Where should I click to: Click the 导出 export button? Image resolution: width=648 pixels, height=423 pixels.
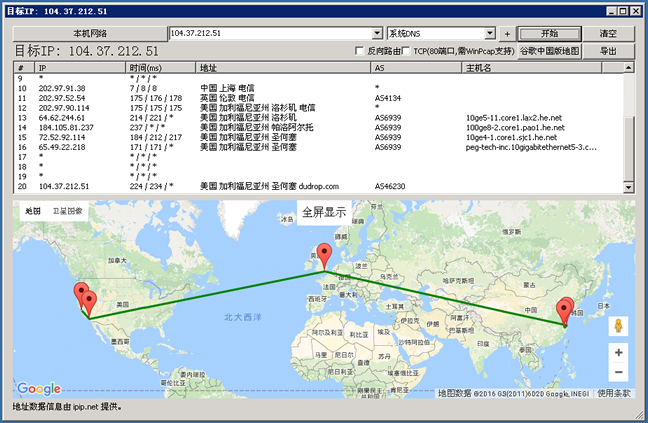[x=607, y=50]
